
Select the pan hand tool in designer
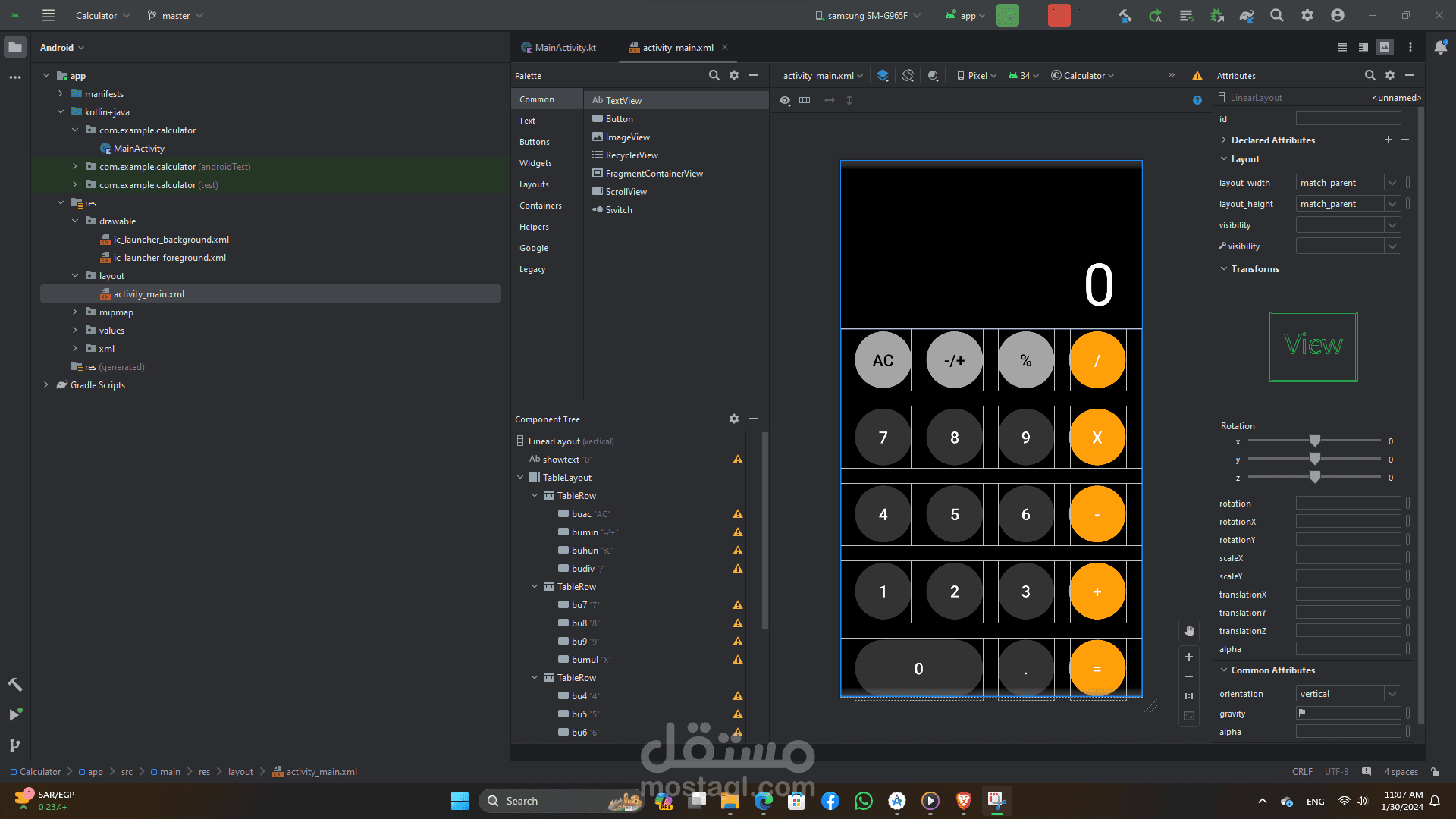click(1189, 631)
